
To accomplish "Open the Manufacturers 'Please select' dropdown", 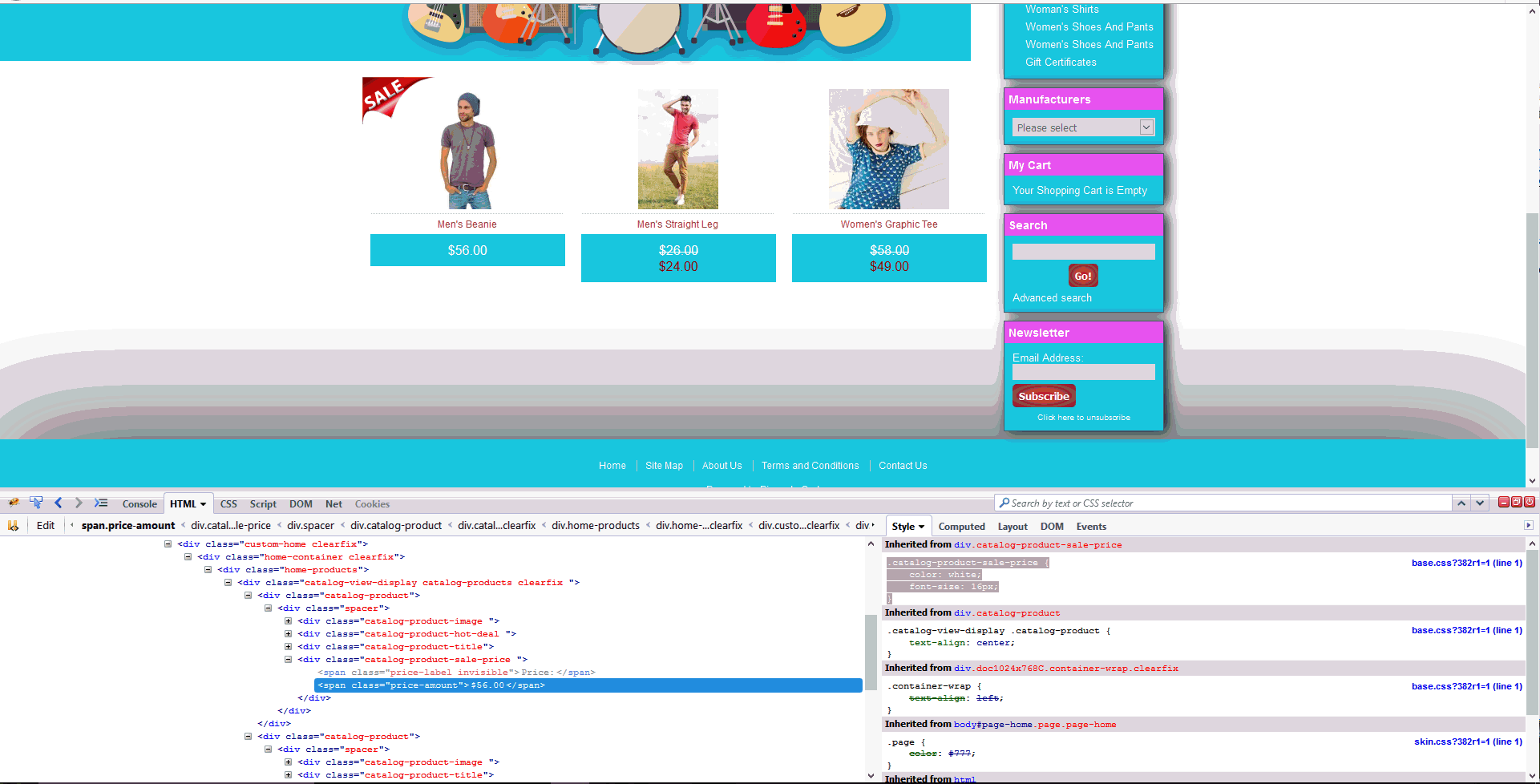I will tap(1083, 127).
